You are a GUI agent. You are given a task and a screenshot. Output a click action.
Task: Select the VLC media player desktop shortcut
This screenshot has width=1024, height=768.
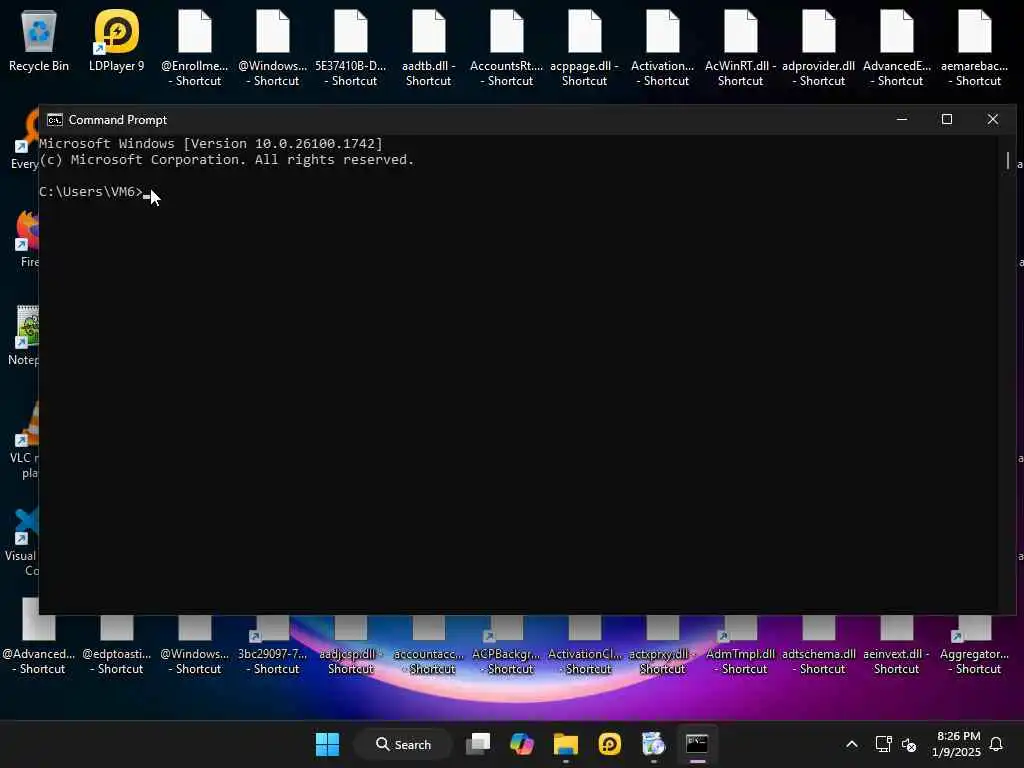coord(25,441)
